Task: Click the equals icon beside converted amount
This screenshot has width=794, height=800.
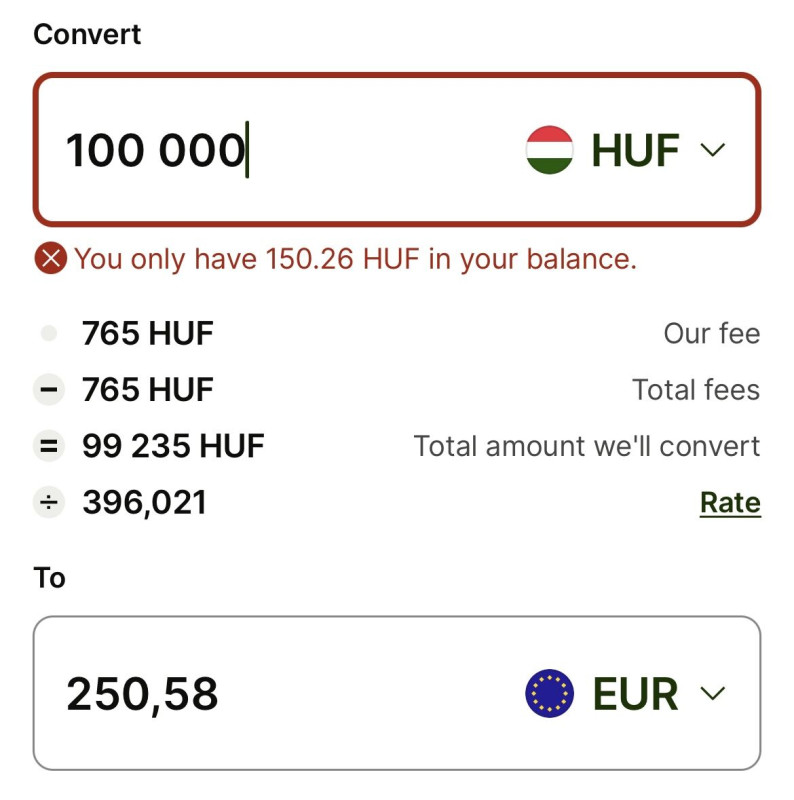Action: coord(48,446)
